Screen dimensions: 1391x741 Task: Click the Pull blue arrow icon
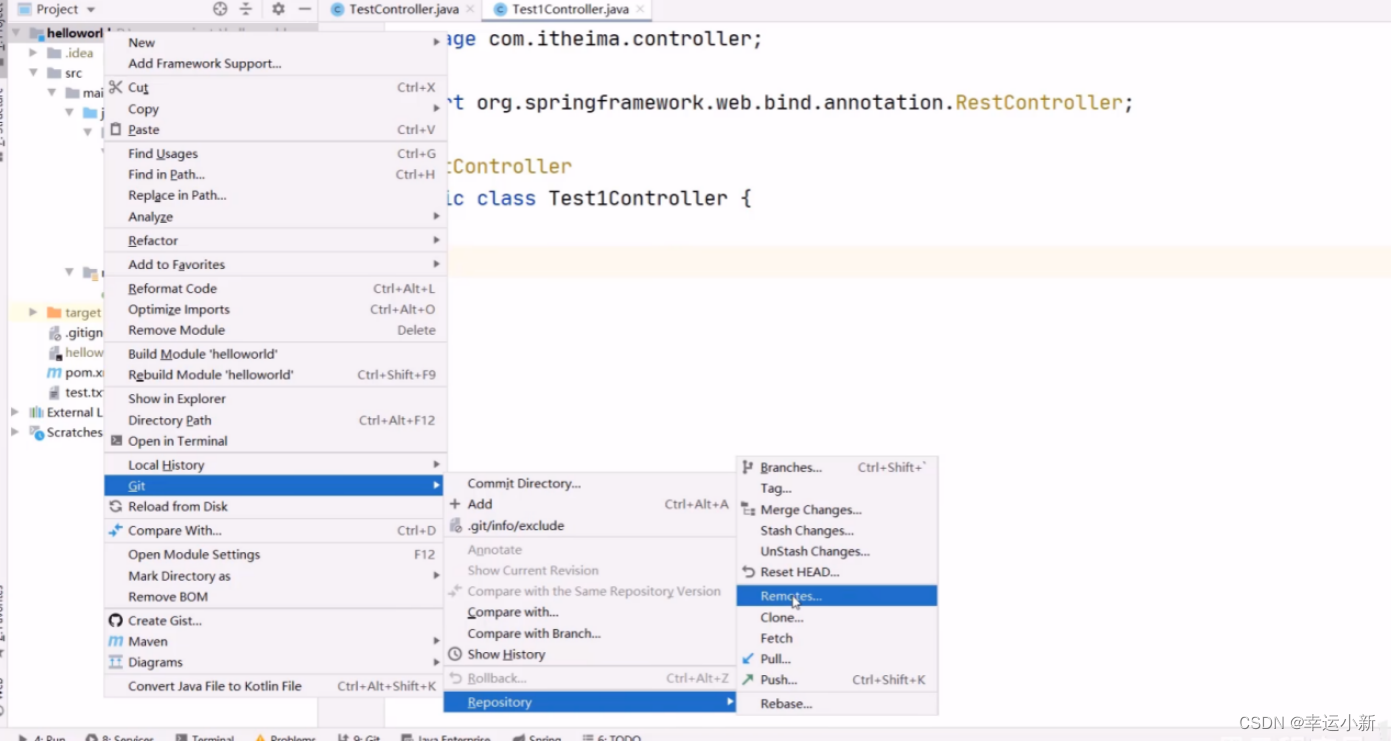click(748, 659)
